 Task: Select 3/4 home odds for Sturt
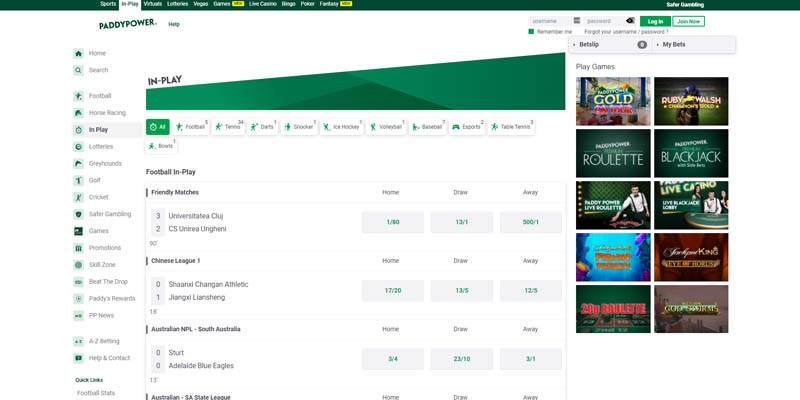(x=393, y=359)
